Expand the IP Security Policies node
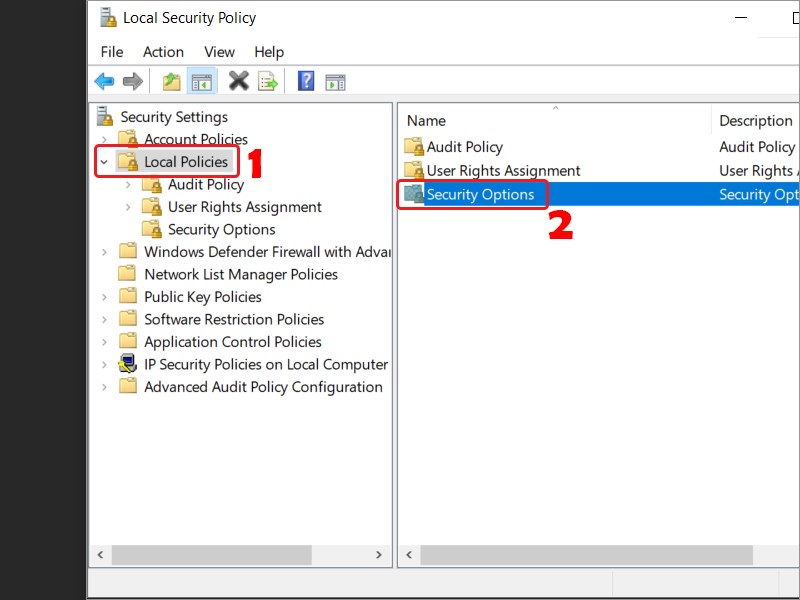The image size is (800, 600). coord(104,364)
